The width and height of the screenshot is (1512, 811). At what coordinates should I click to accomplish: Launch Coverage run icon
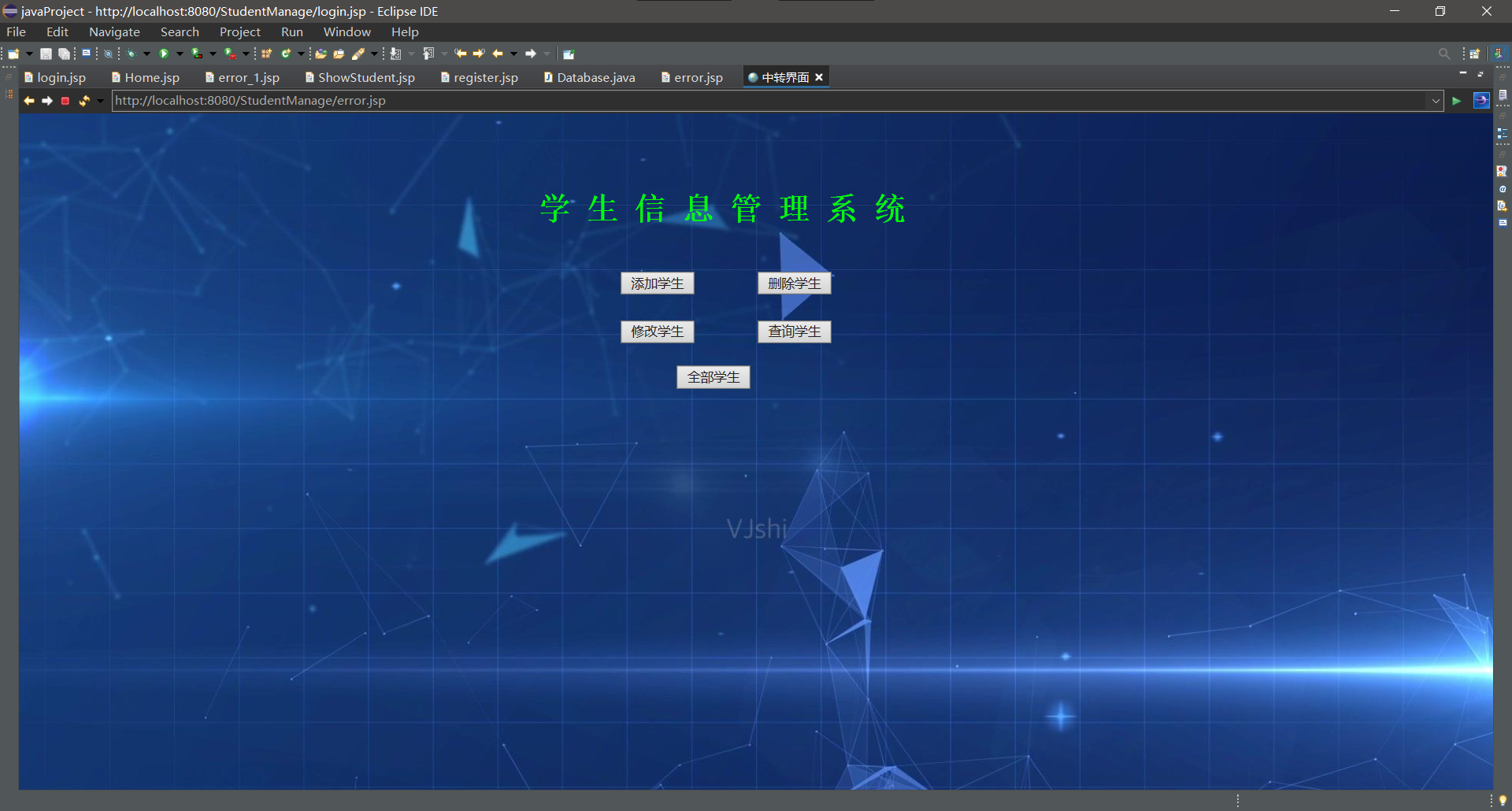196,54
